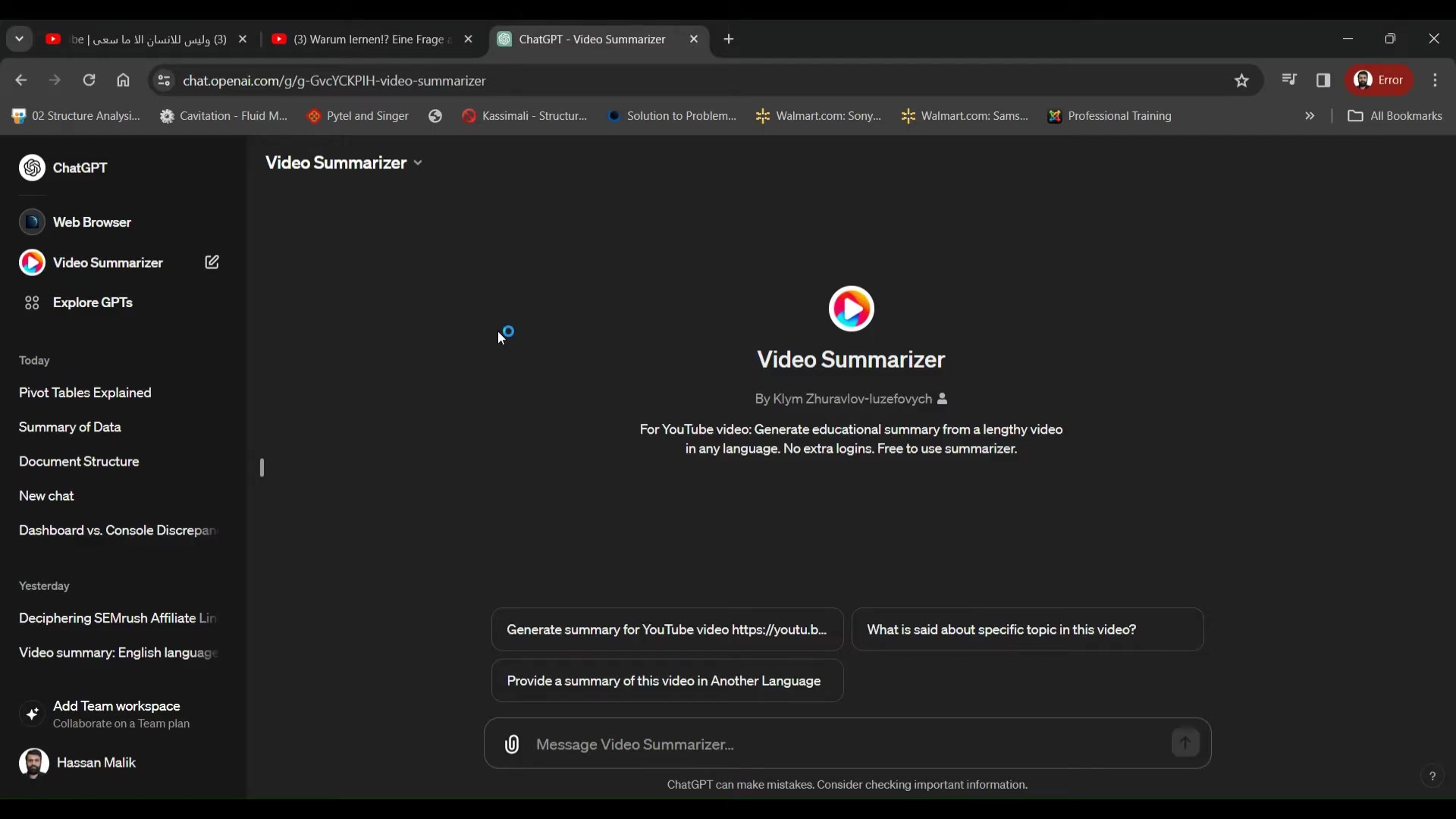Close the ChatGPT Video Summarizer tab

click(694, 39)
